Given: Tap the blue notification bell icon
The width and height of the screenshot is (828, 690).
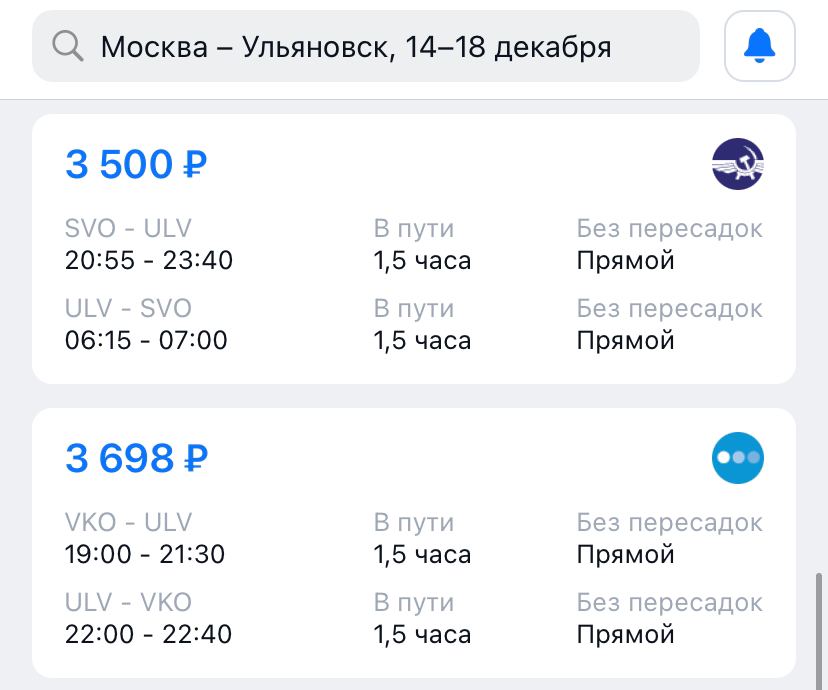Looking at the screenshot, I should coord(759,46).
